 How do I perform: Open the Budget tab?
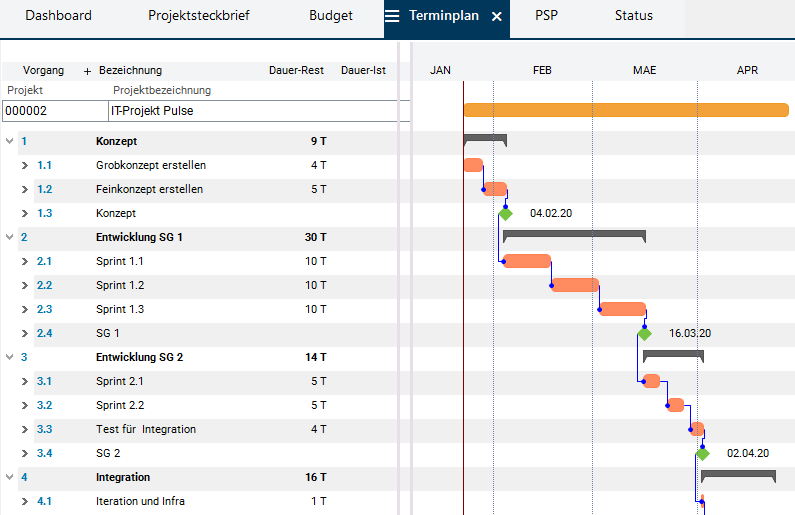(x=330, y=16)
